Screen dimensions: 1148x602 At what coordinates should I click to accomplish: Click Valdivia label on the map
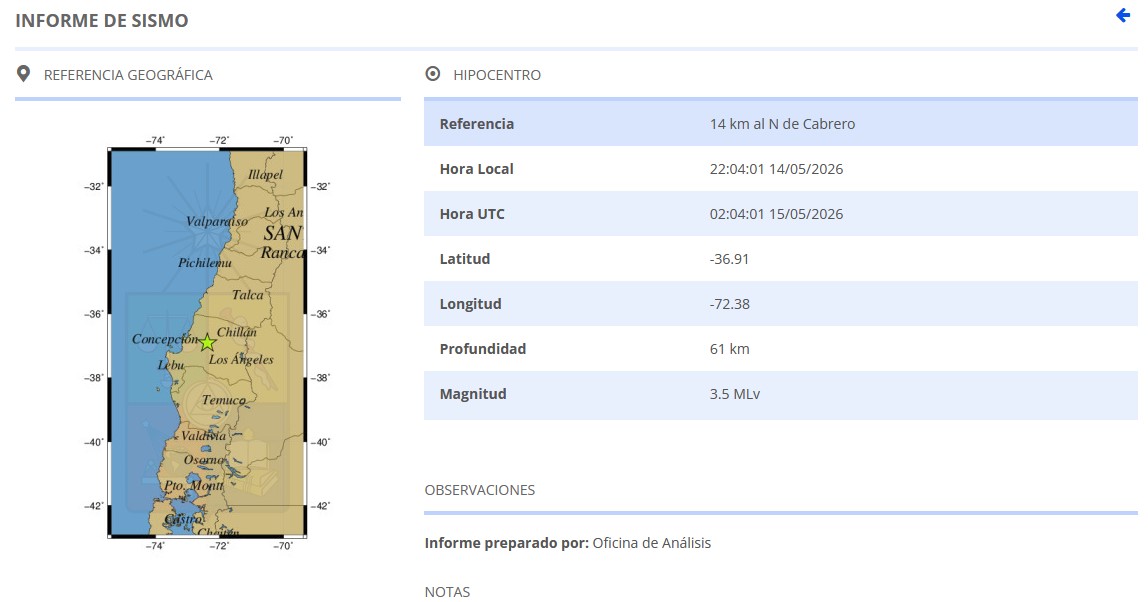[x=204, y=435]
